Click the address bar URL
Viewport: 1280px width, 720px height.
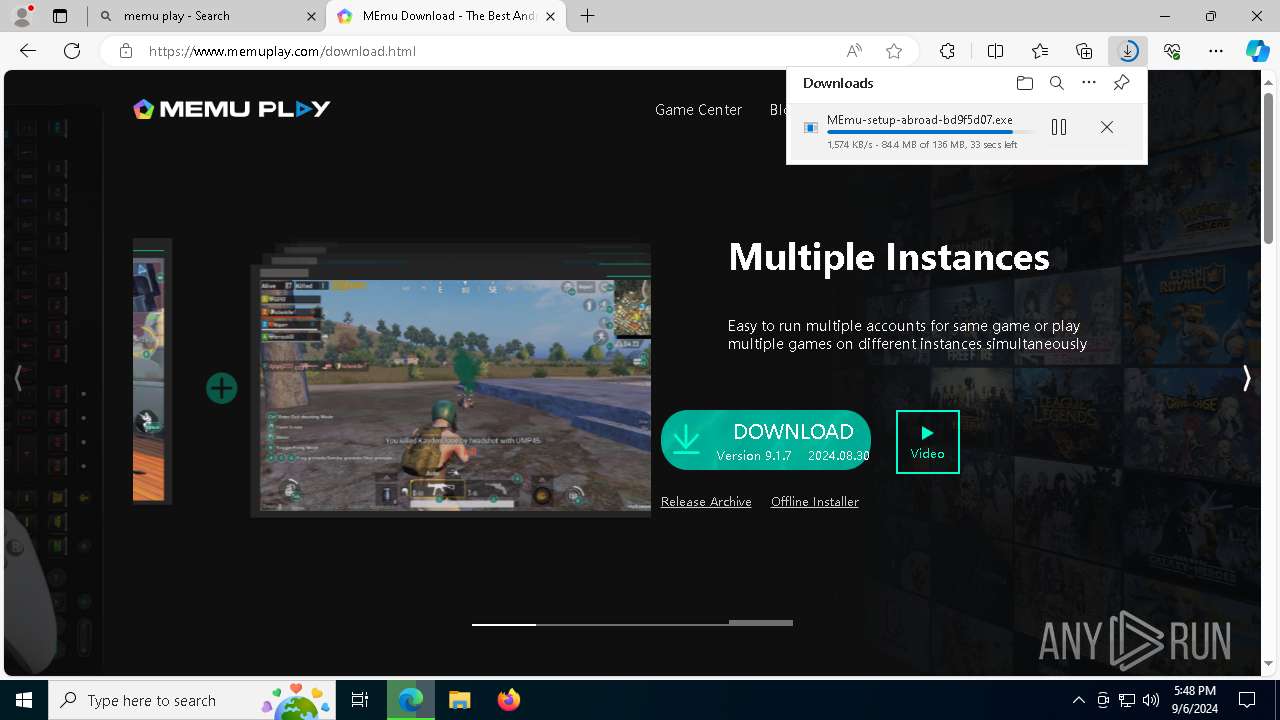[x=282, y=51]
